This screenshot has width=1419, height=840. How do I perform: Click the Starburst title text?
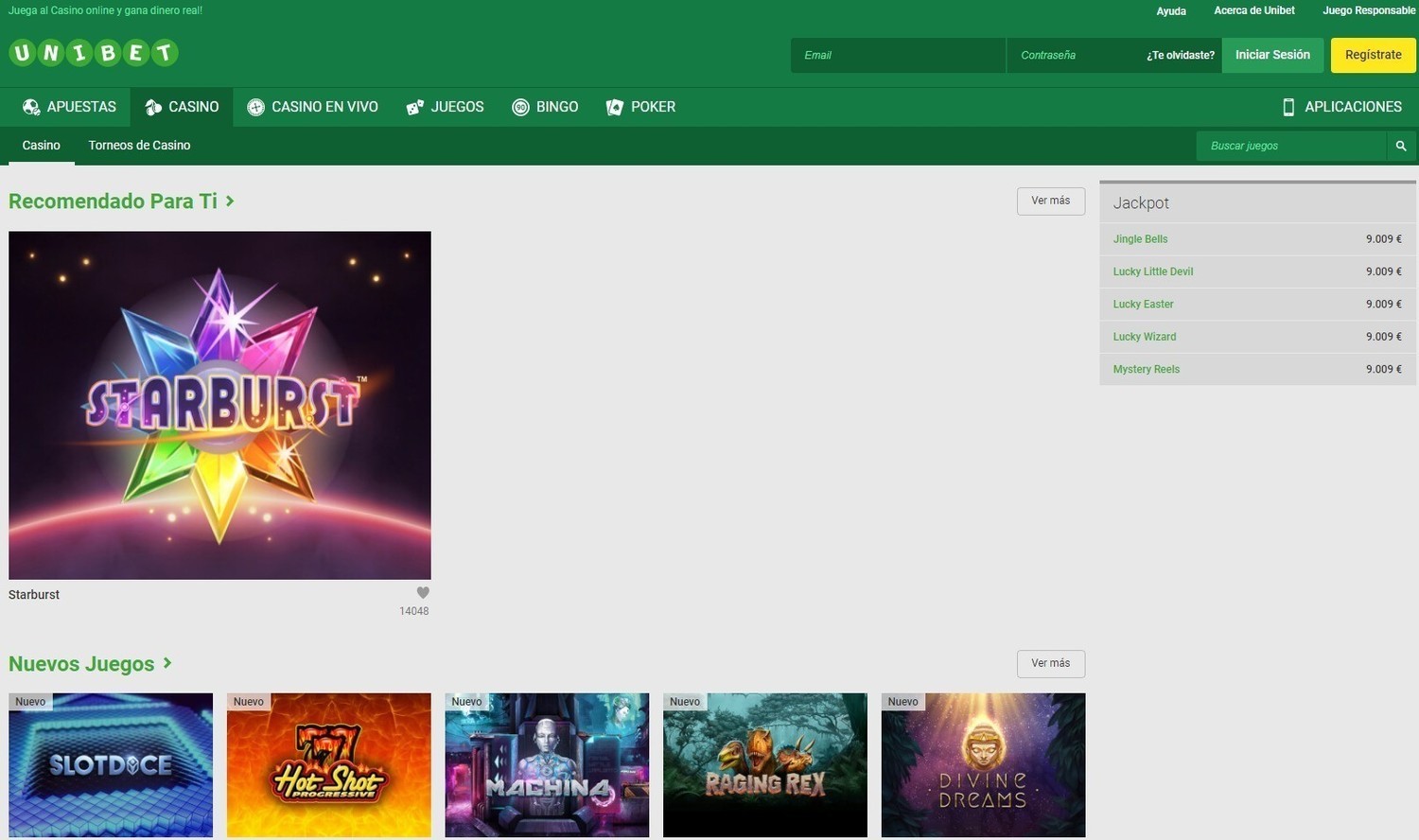coord(34,595)
